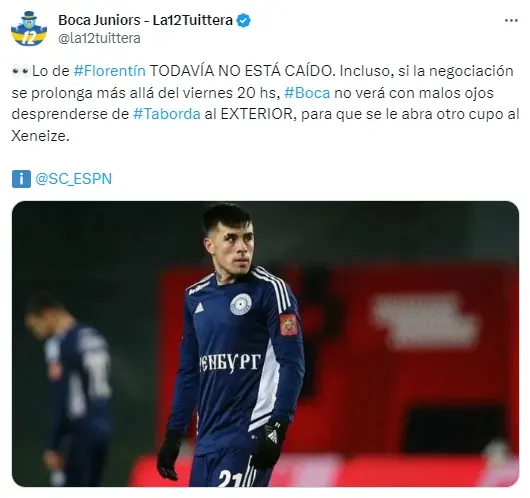The height and width of the screenshot is (498, 530).
Task: Open the player's face in tweet photo
Action: (x=235, y=248)
